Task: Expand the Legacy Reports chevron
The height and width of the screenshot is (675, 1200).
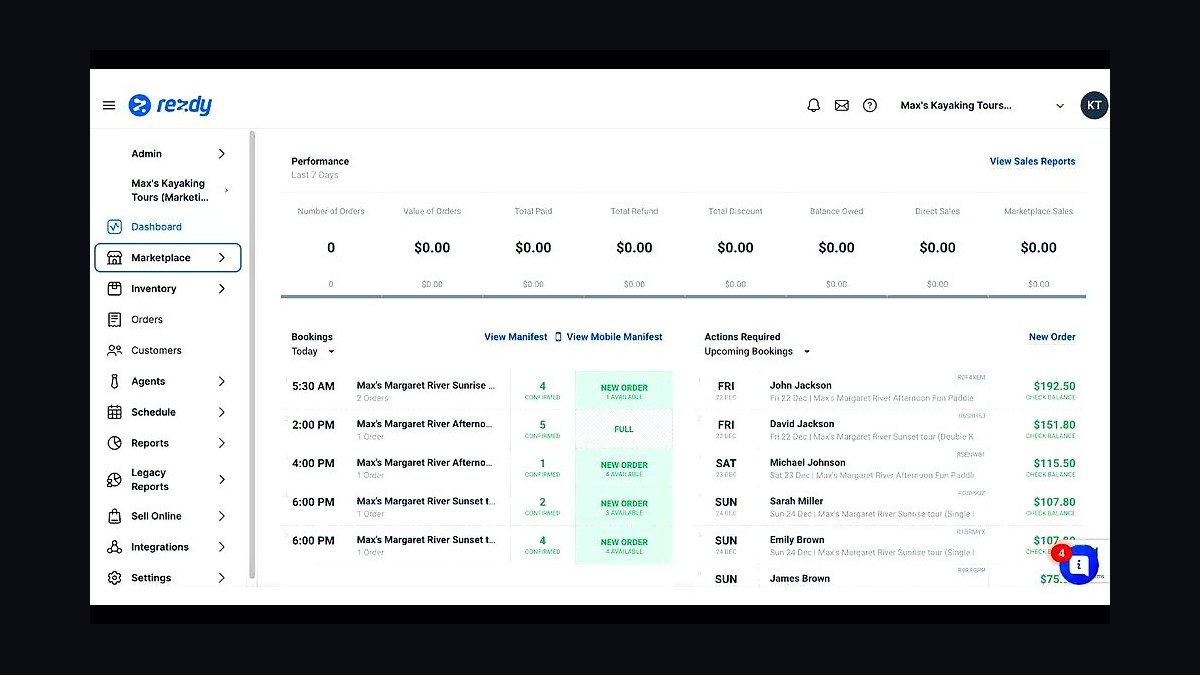Action: coord(221,480)
